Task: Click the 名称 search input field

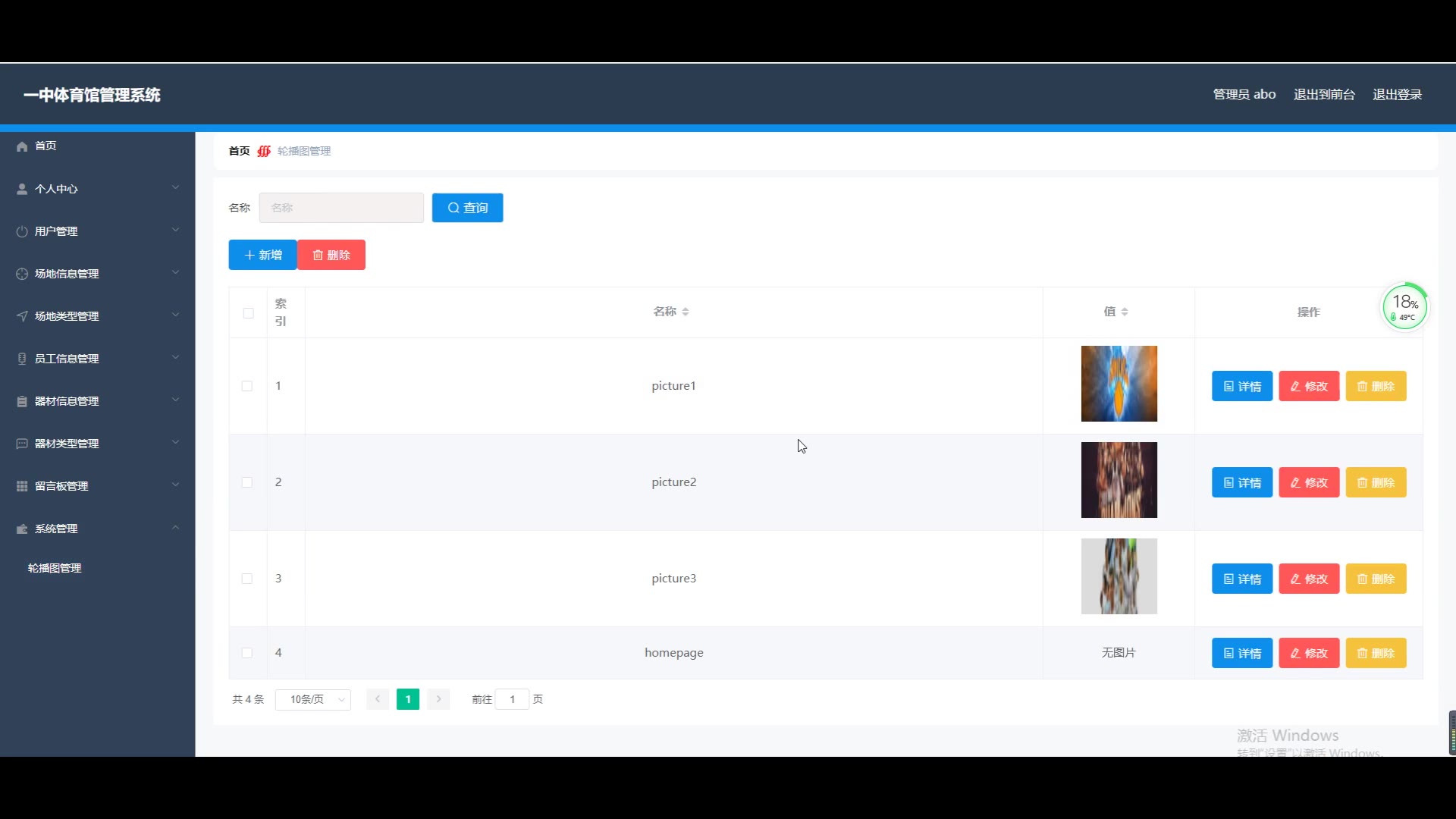Action: (341, 208)
